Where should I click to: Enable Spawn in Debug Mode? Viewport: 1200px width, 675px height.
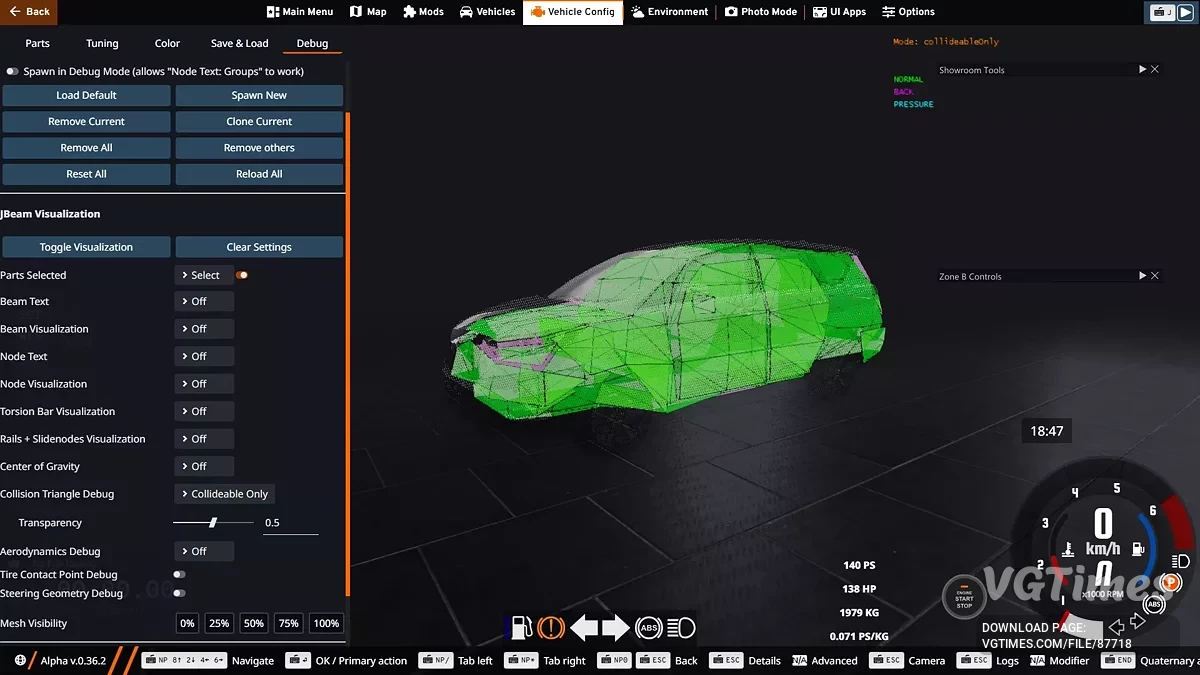click(x=12, y=71)
